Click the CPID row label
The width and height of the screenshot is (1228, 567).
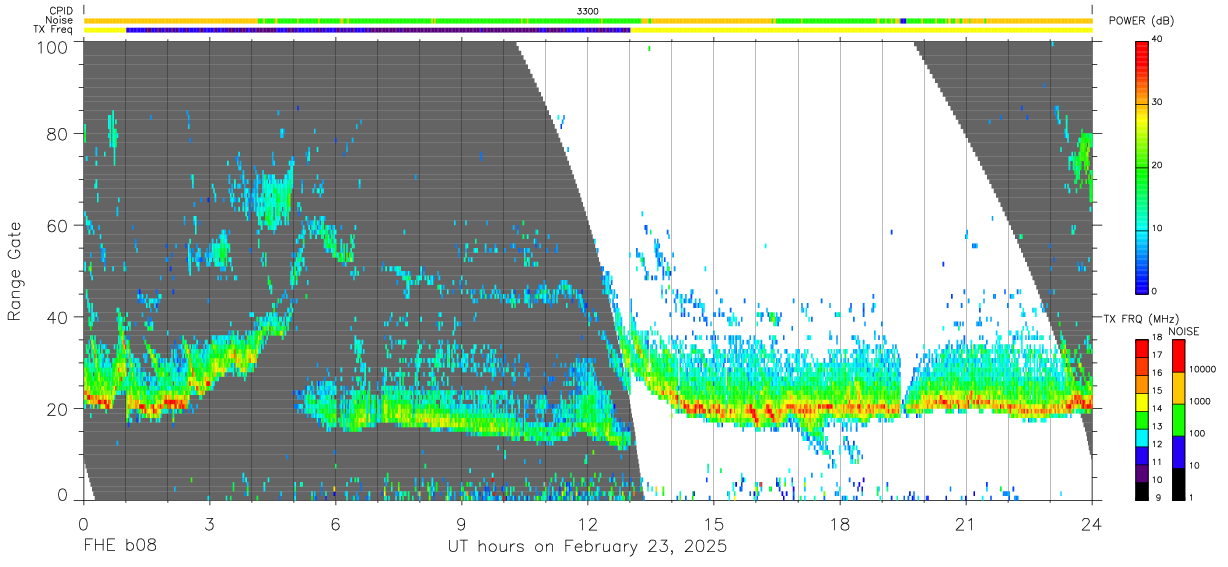(62, 11)
